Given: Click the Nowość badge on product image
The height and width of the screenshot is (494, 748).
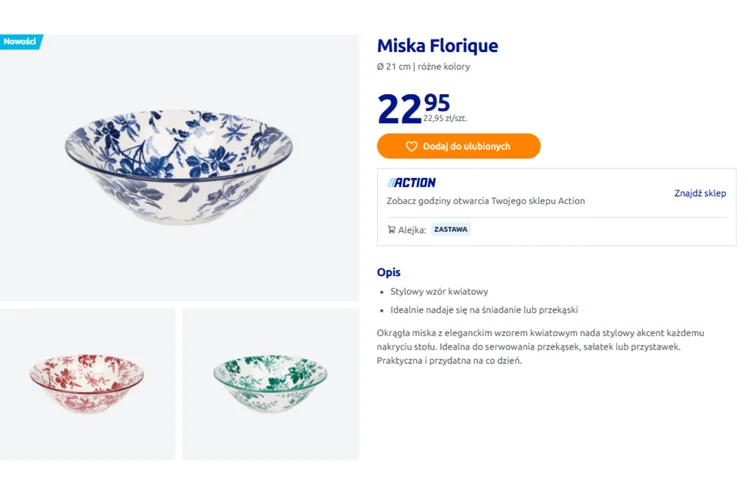Looking at the screenshot, I should 20,42.
